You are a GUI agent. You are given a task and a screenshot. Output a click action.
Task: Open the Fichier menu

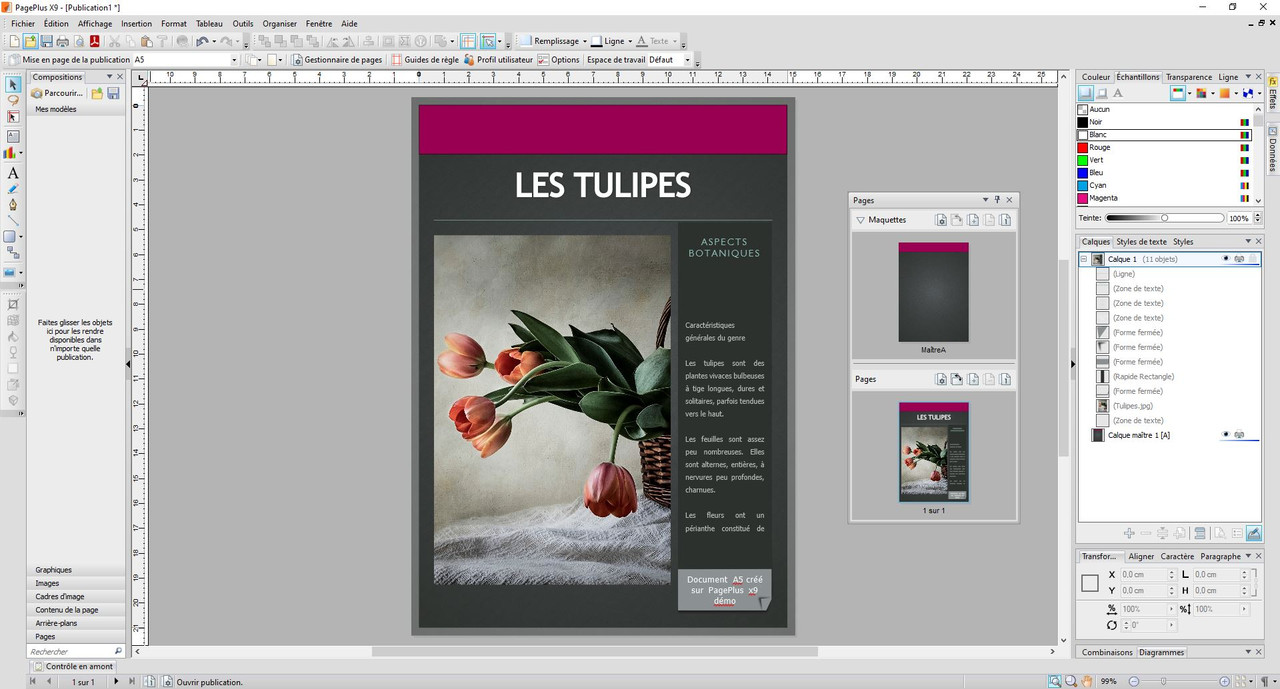[x=23, y=23]
